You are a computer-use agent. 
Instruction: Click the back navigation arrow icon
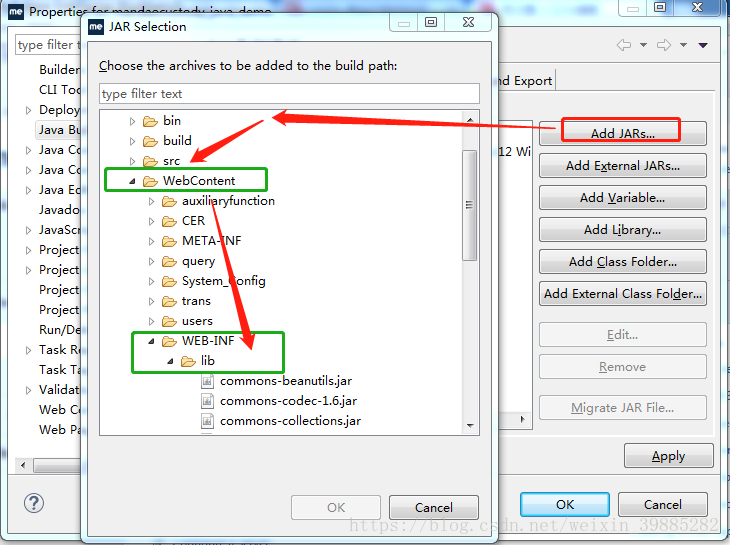(624, 45)
